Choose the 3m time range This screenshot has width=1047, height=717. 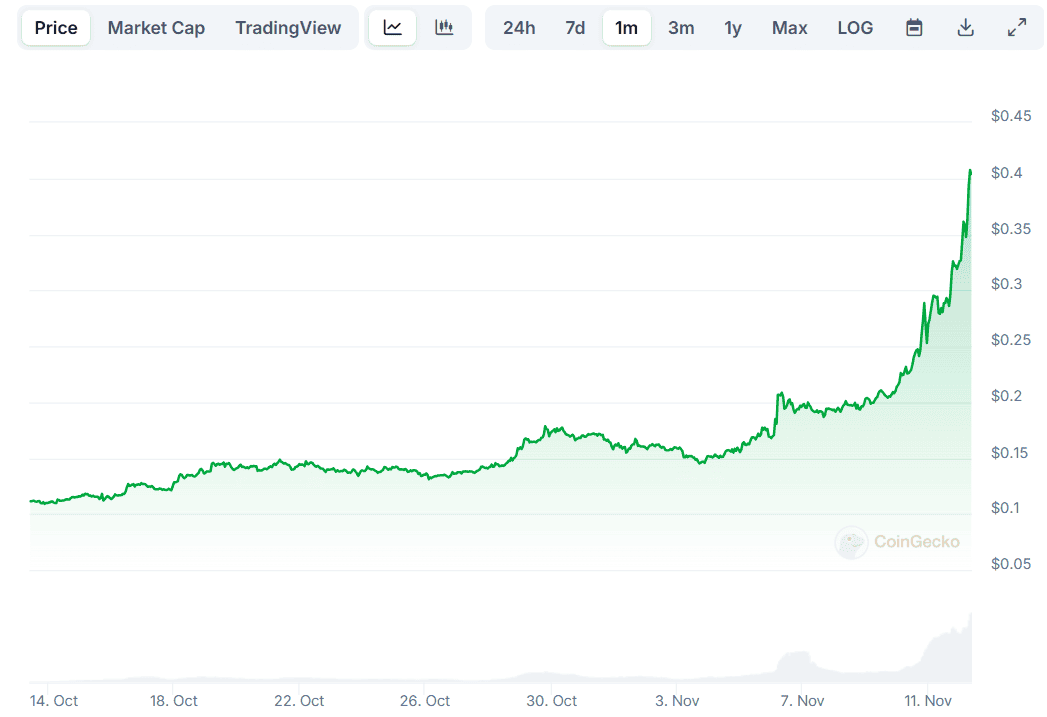681,28
